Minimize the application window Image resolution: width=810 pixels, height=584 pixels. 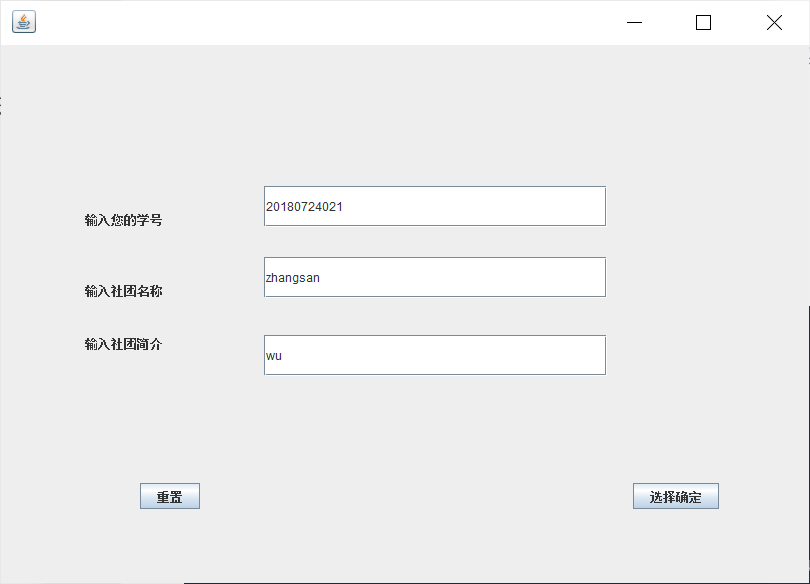tap(633, 22)
